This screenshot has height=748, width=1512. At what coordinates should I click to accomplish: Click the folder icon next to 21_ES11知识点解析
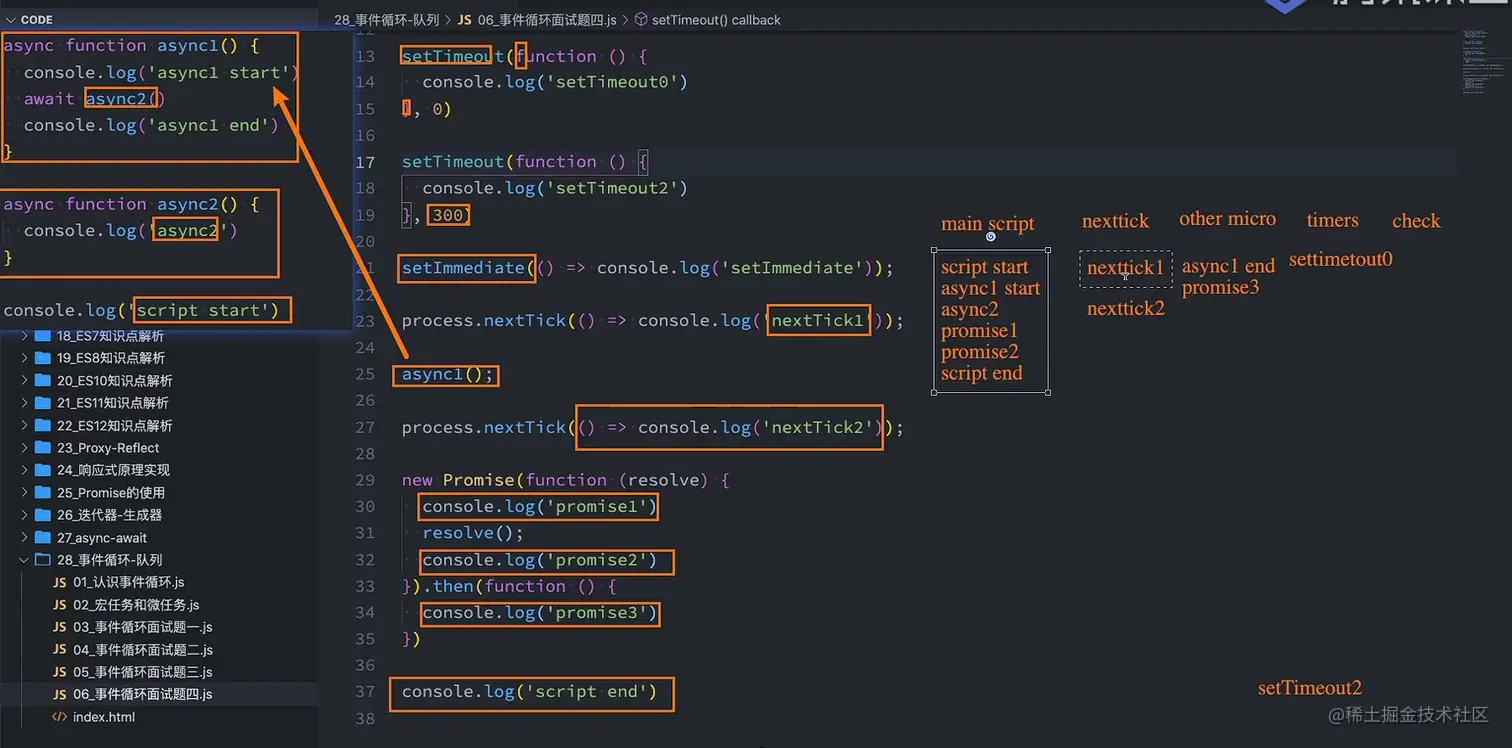tap(42, 403)
